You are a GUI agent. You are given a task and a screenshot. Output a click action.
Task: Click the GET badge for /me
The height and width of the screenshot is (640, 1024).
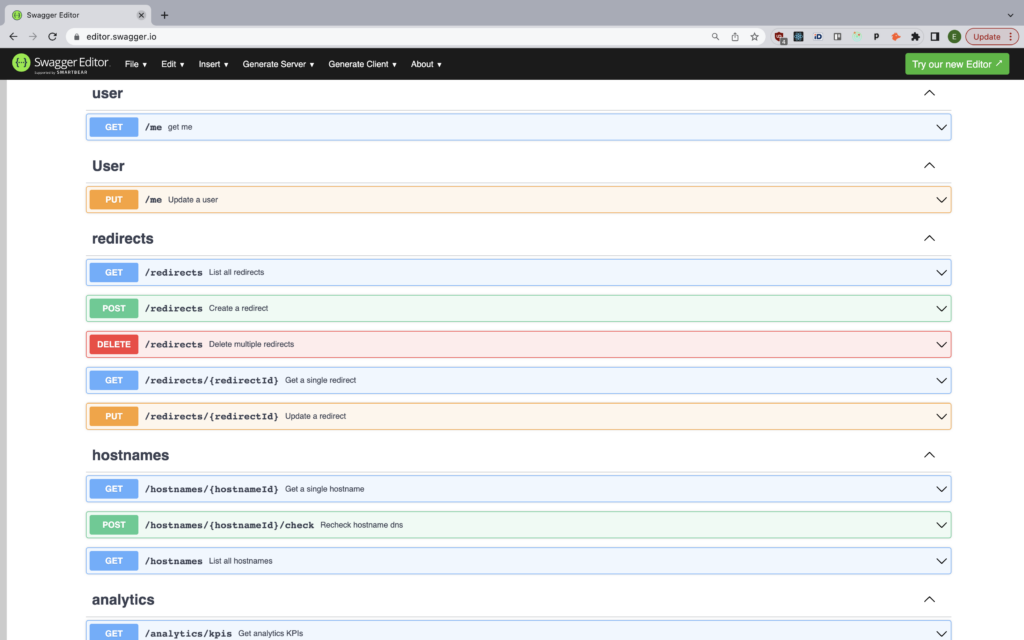114,127
